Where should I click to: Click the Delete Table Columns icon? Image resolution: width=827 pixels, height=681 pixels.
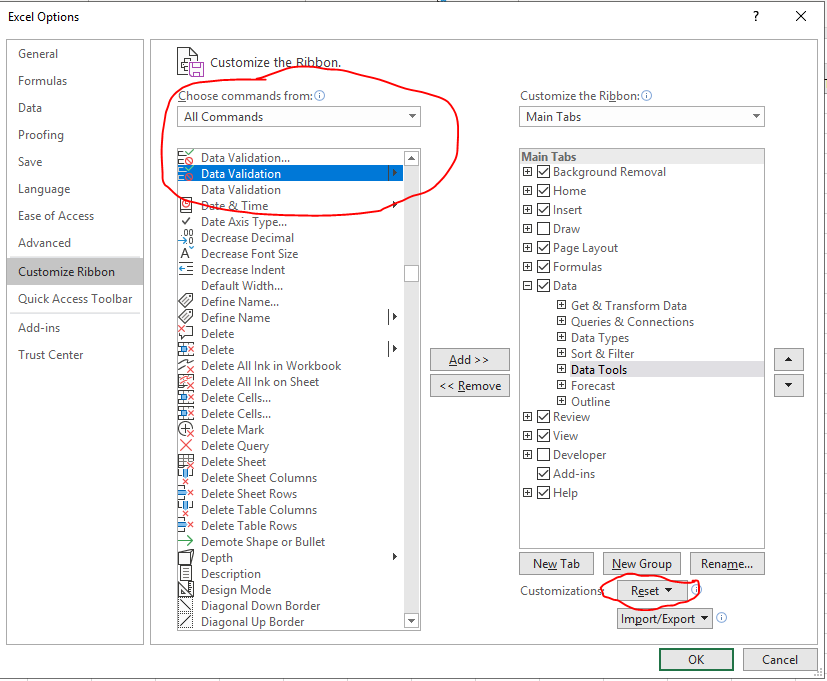186,510
